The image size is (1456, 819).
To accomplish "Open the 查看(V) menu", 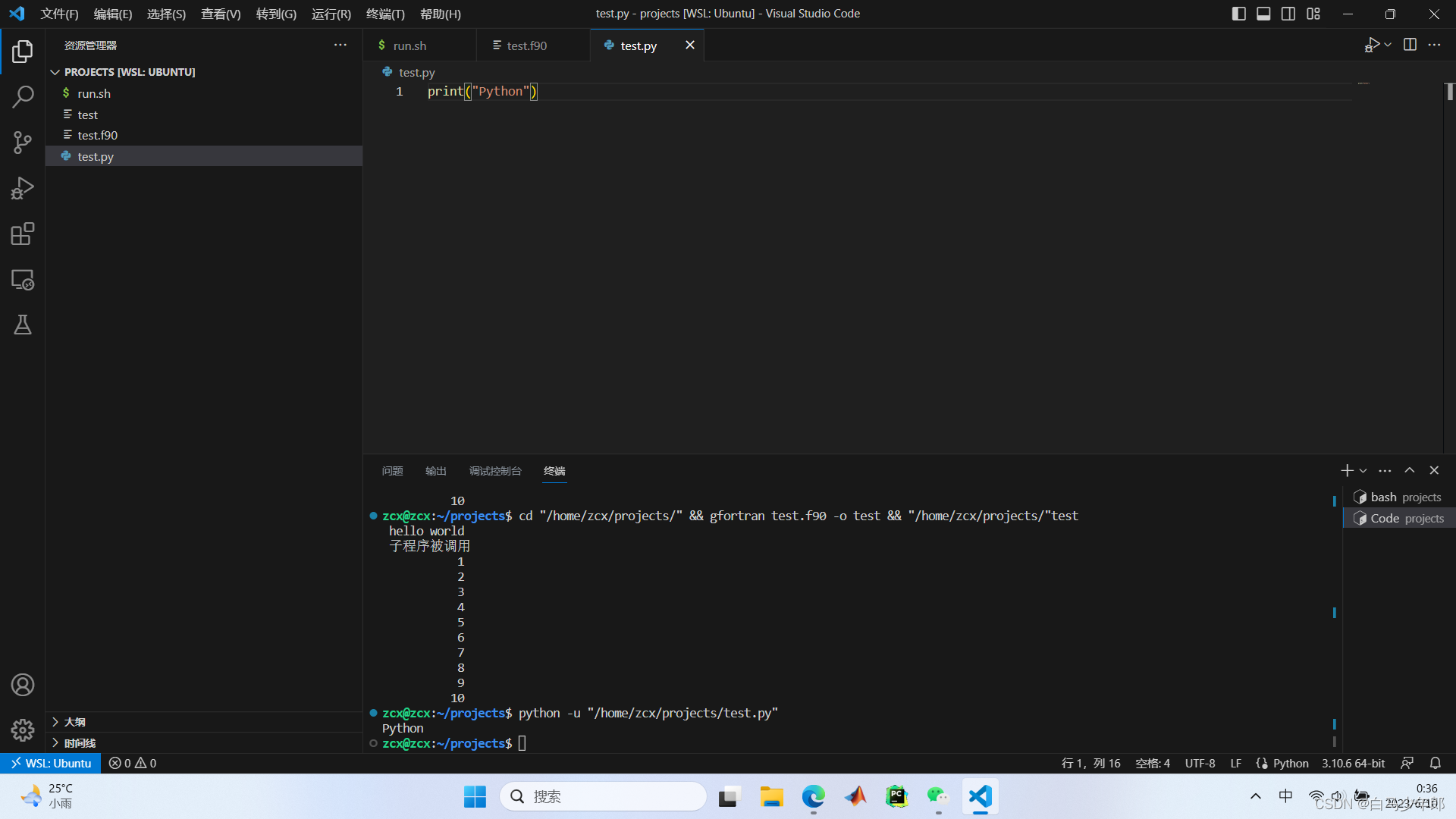I will [x=221, y=14].
